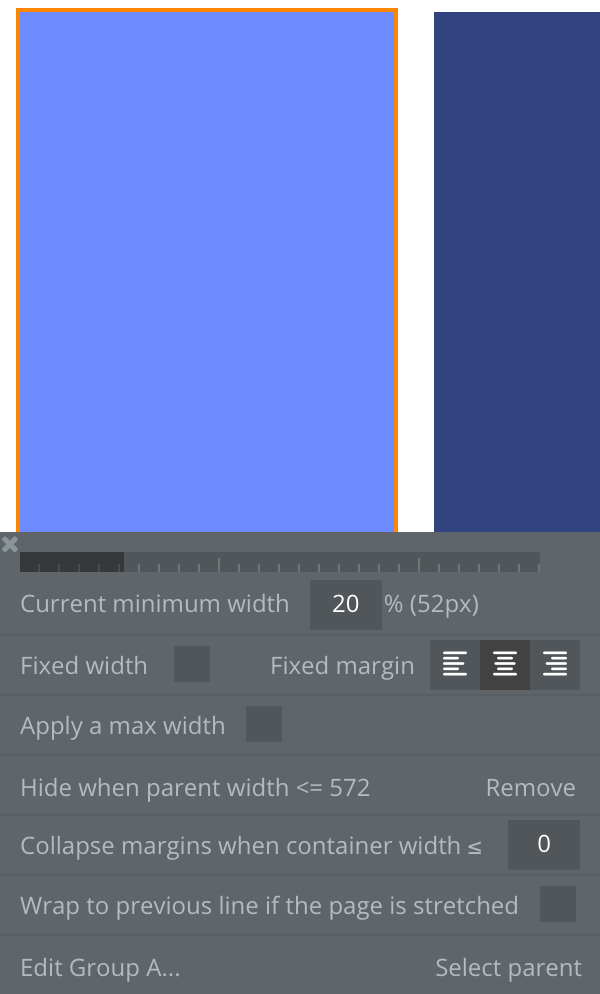
Task: Click Edit Group A... link
Action: tap(100, 968)
